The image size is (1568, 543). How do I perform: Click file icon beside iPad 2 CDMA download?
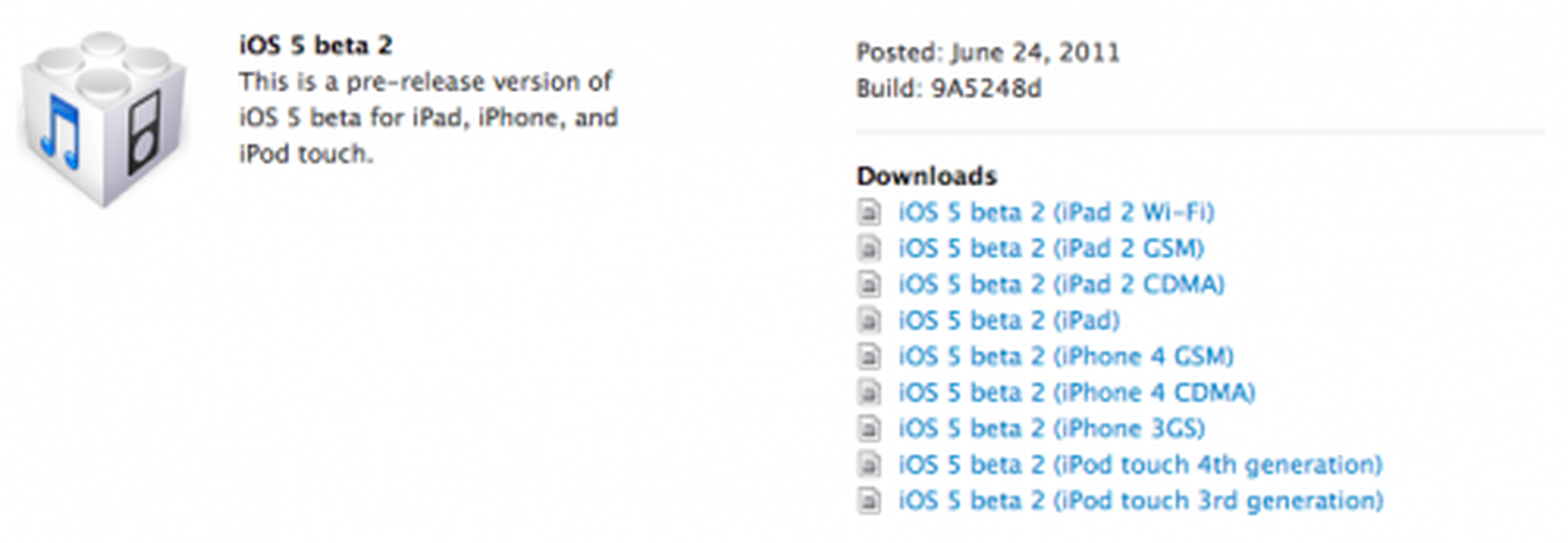(868, 284)
